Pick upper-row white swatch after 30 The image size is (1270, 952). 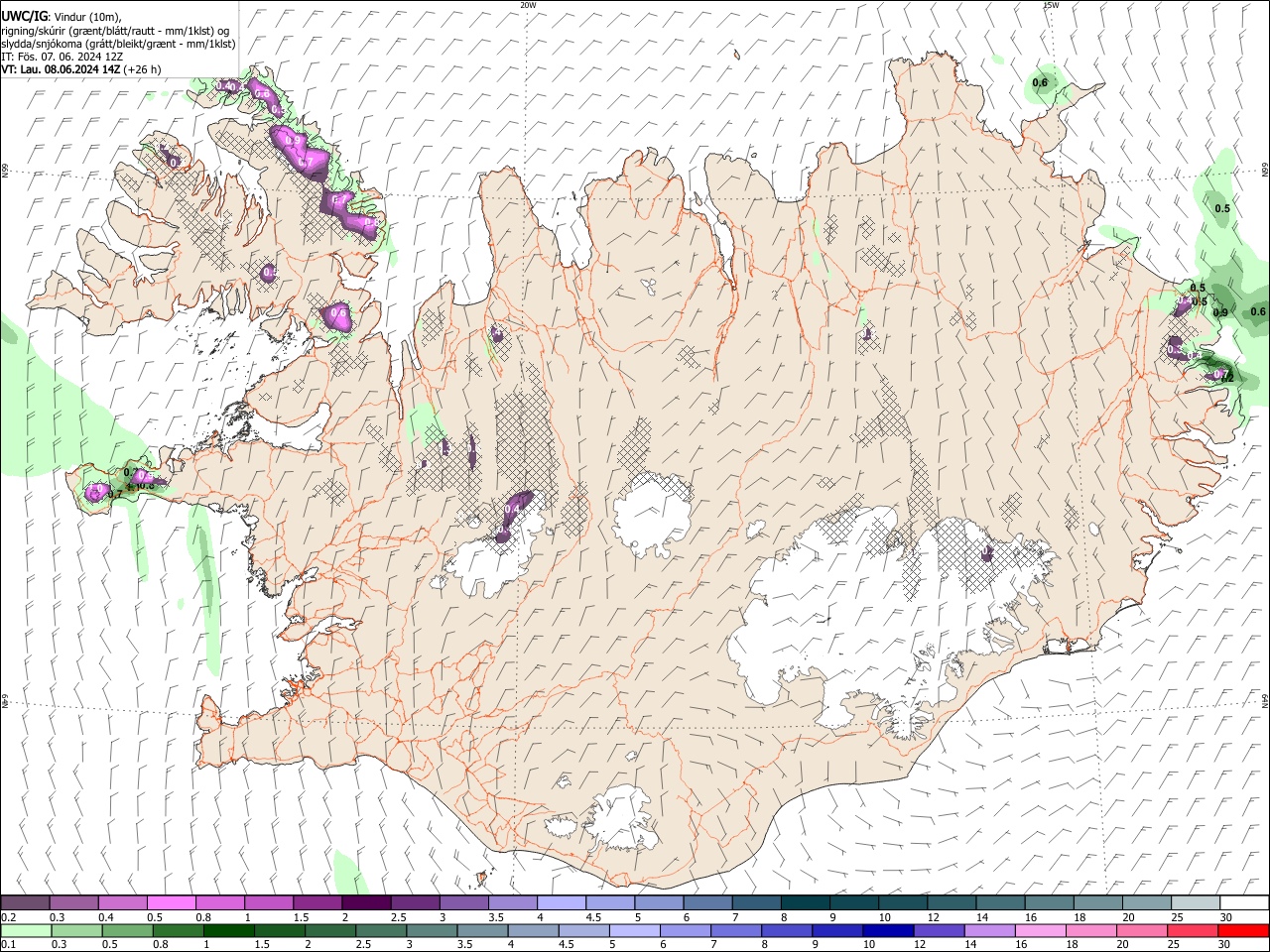(x=1244, y=902)
